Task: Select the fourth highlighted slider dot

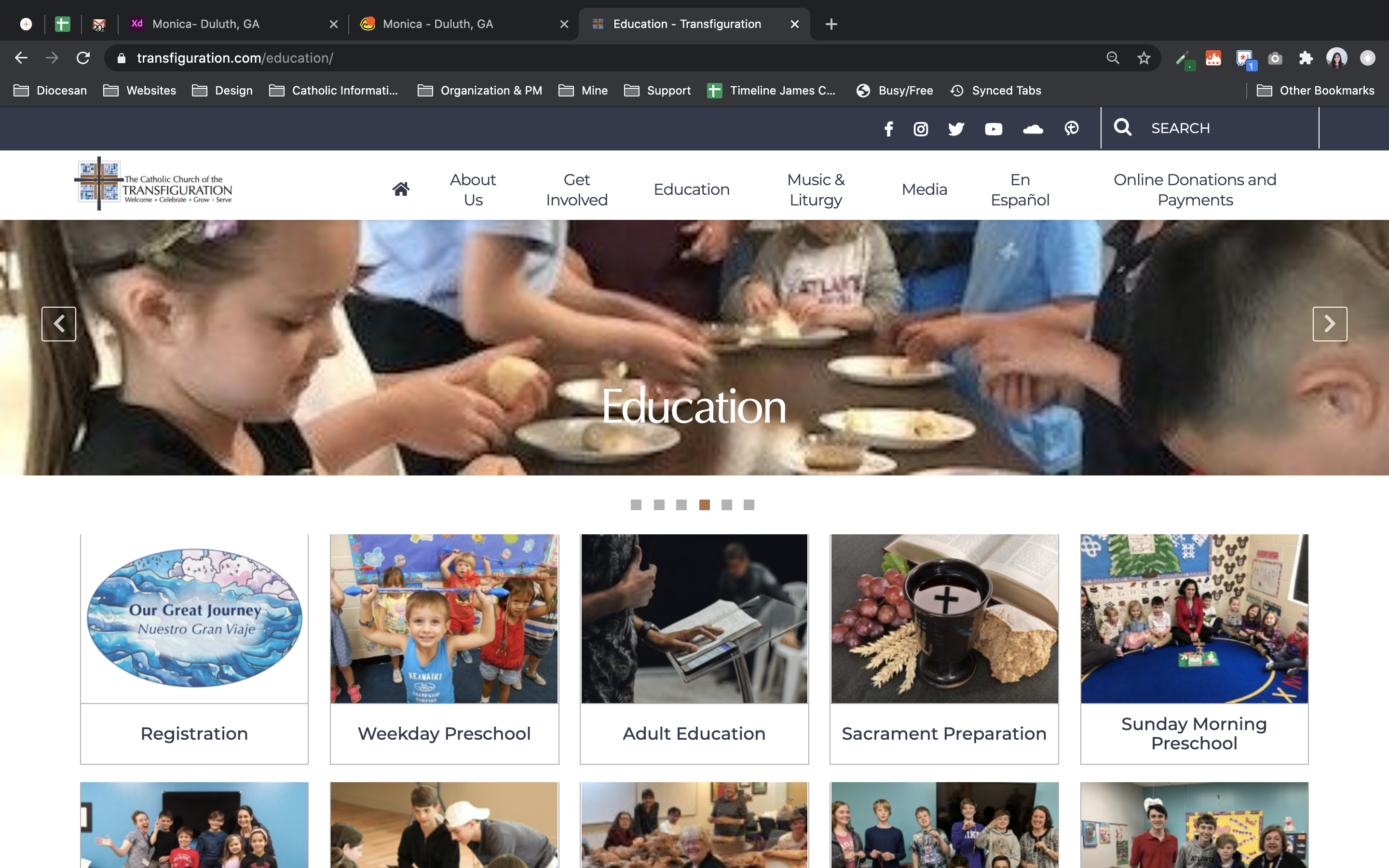Action: tap(704, 504)
